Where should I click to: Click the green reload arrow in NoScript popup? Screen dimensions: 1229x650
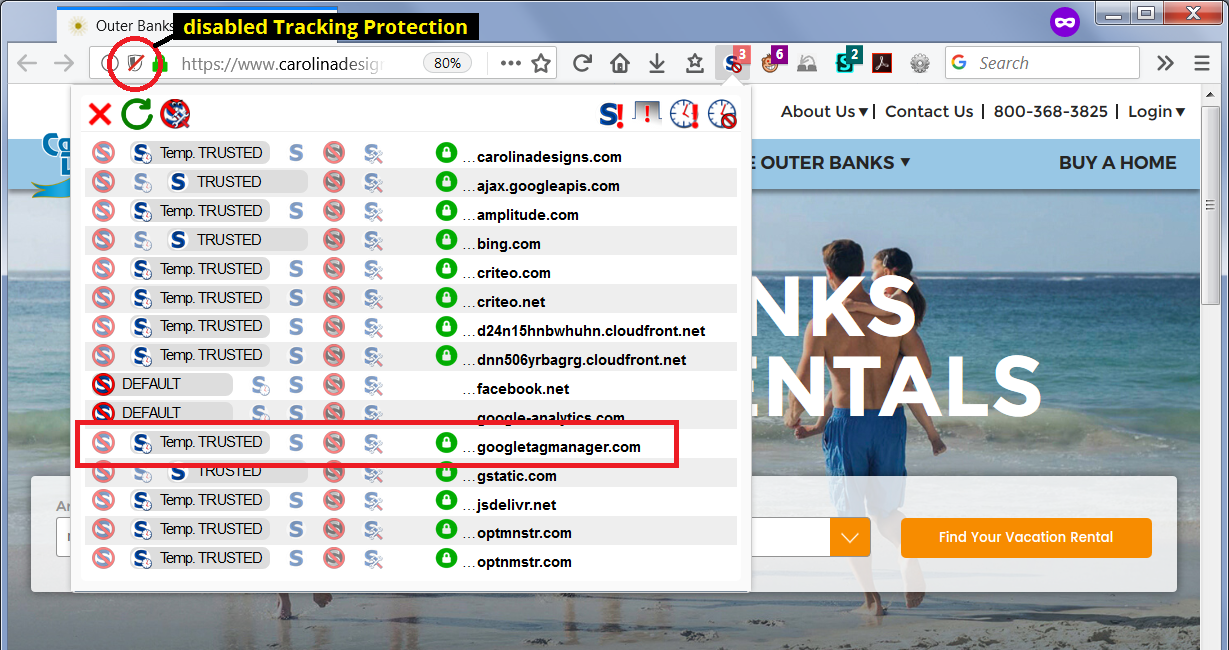click(137, 114)
